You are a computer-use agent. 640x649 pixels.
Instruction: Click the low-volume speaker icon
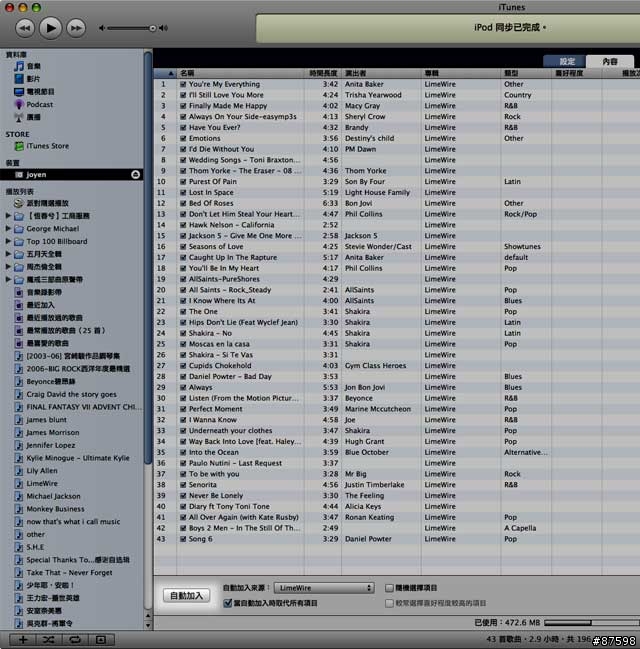[x=102, y=28]
